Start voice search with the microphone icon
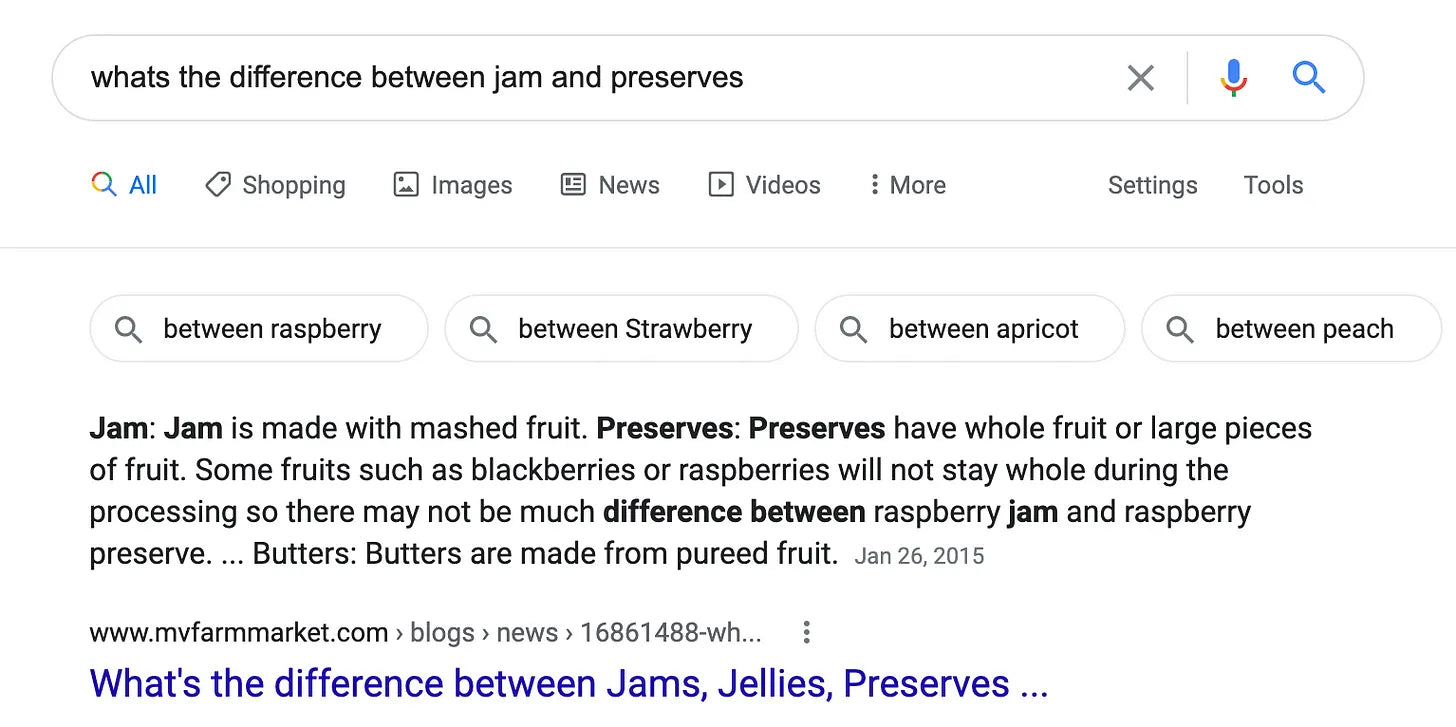The width and height of the screenshot is (1456, 727). 1234,78
